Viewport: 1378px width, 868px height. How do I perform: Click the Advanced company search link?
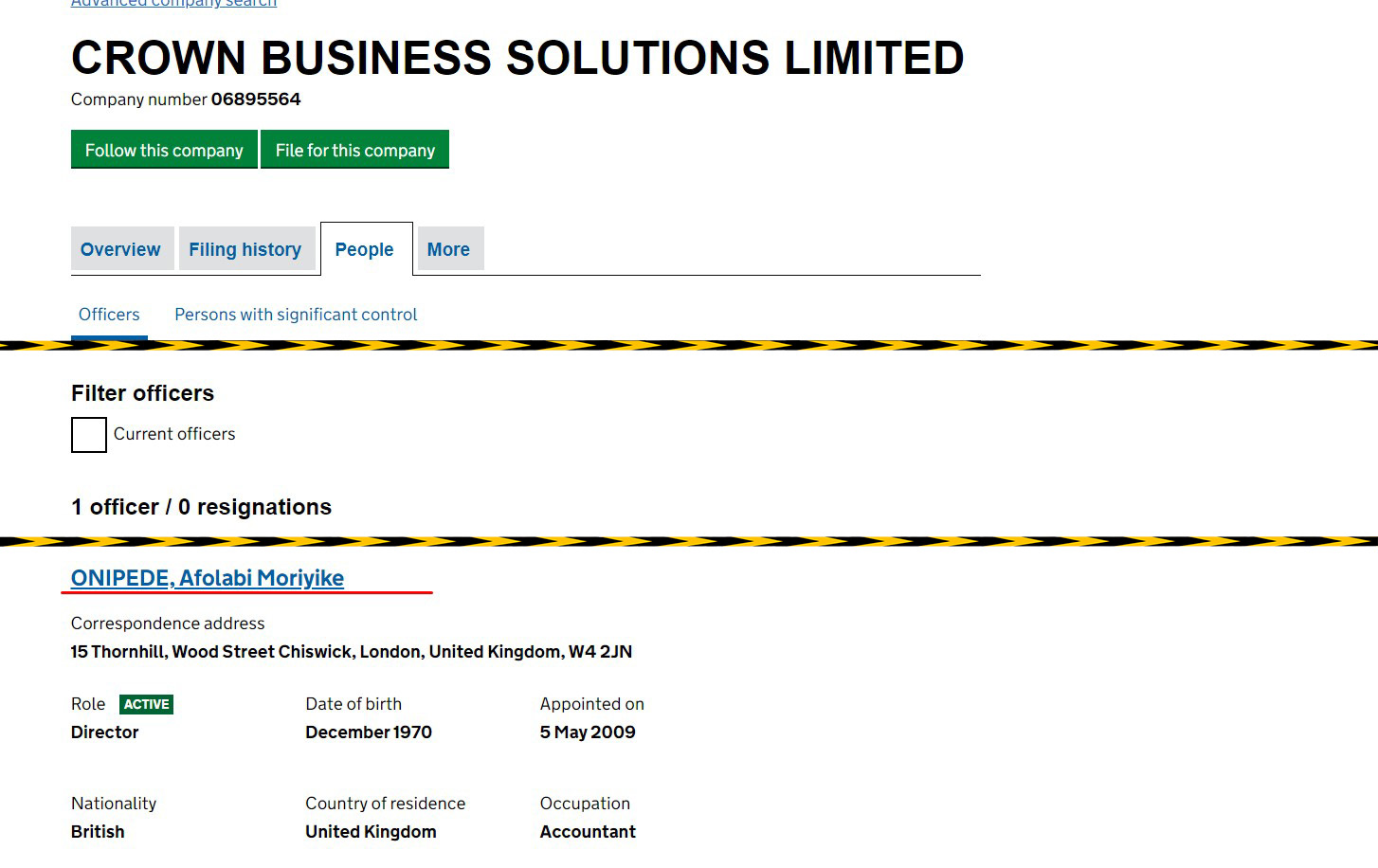(x=174, y=4)
